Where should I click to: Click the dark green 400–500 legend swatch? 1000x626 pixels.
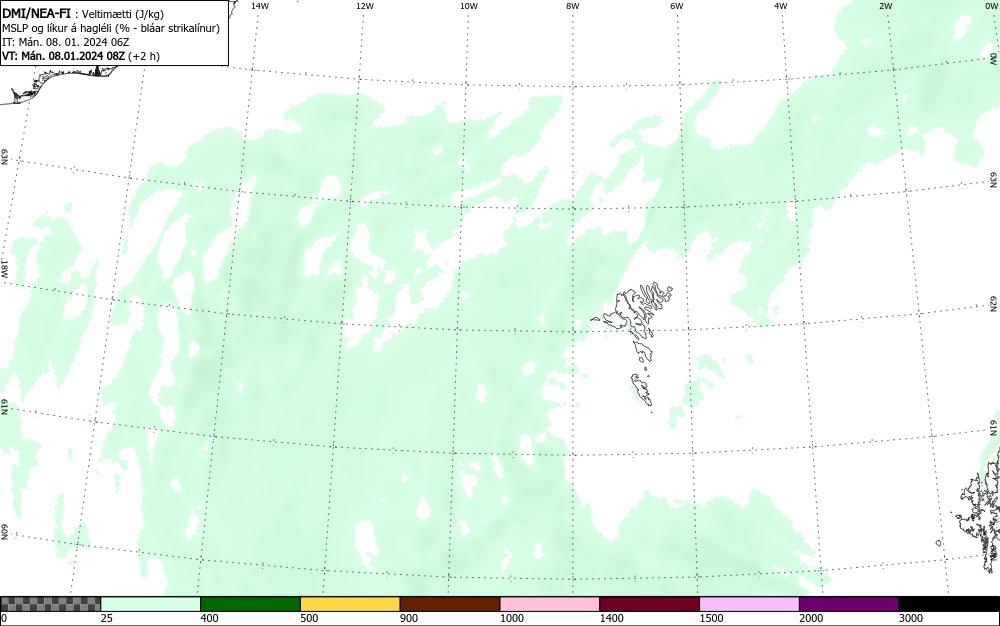(x=250, y=604)
